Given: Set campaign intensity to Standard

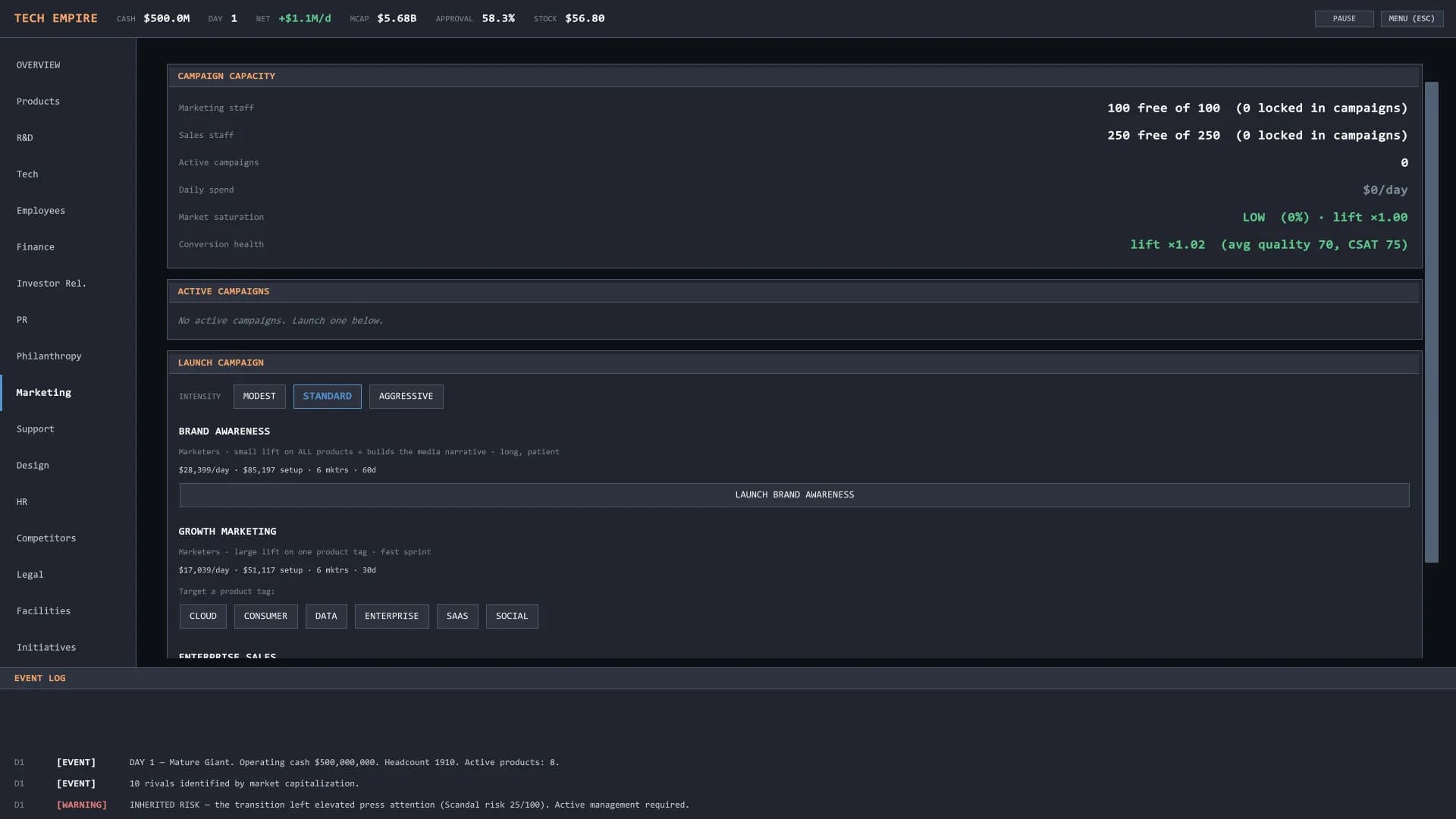Looking at the screenshot, I should coord(328,397).
